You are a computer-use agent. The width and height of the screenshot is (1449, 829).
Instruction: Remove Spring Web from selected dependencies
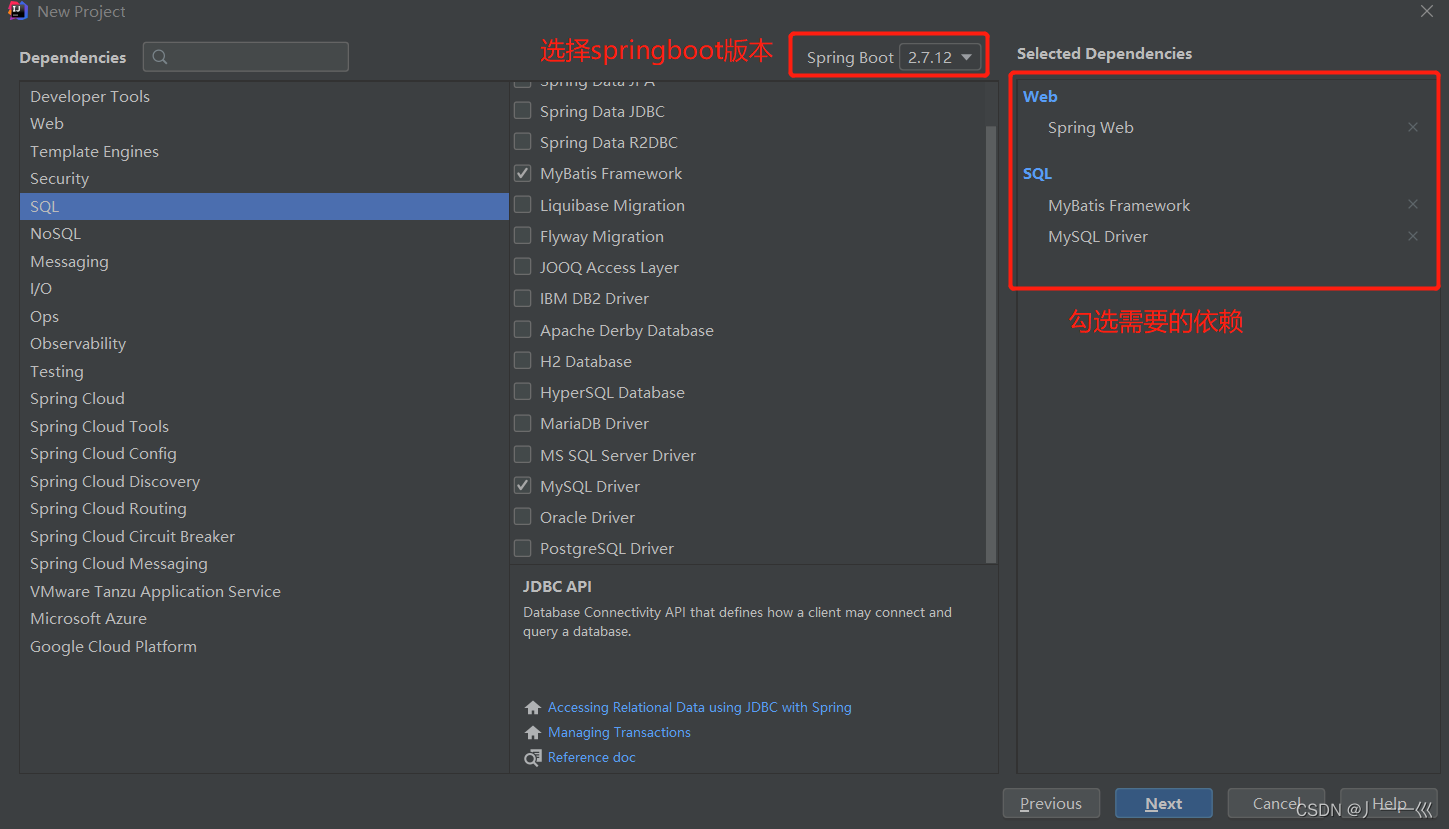(1413, 127)
